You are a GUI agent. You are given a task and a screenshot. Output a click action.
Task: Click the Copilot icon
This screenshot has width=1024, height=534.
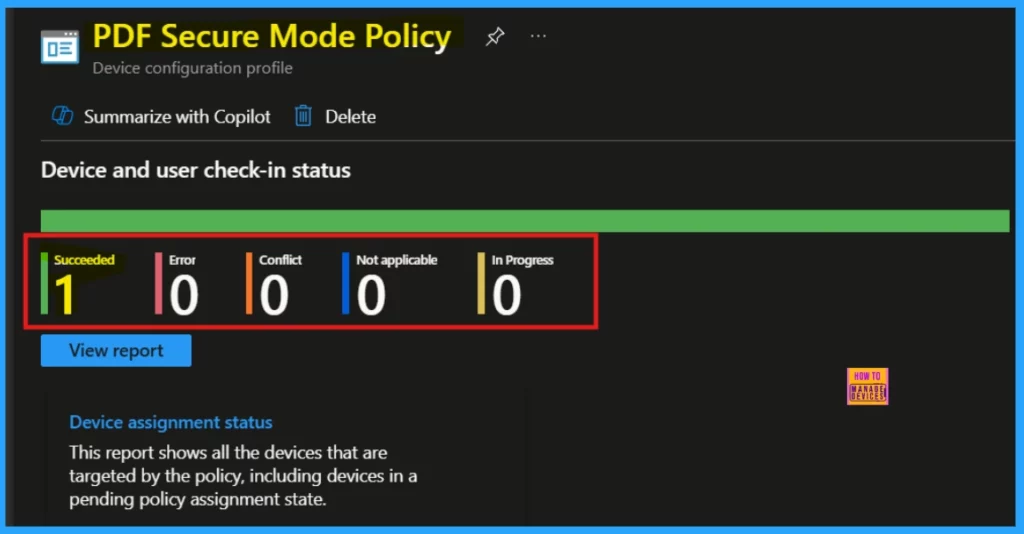click(x=63, y=116)
